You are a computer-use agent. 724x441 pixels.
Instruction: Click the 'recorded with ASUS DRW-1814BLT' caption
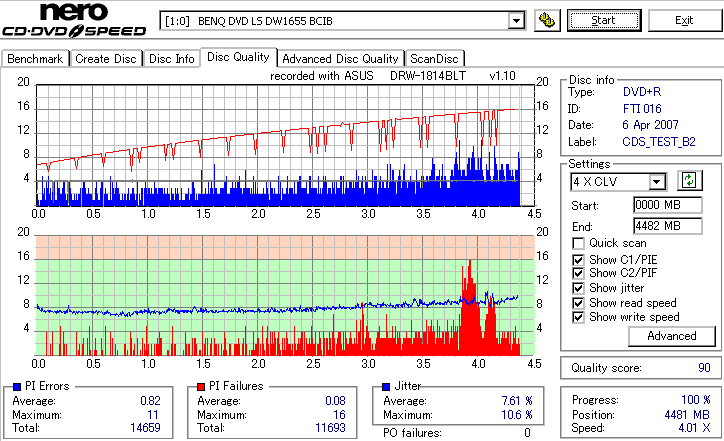point(368,76)
